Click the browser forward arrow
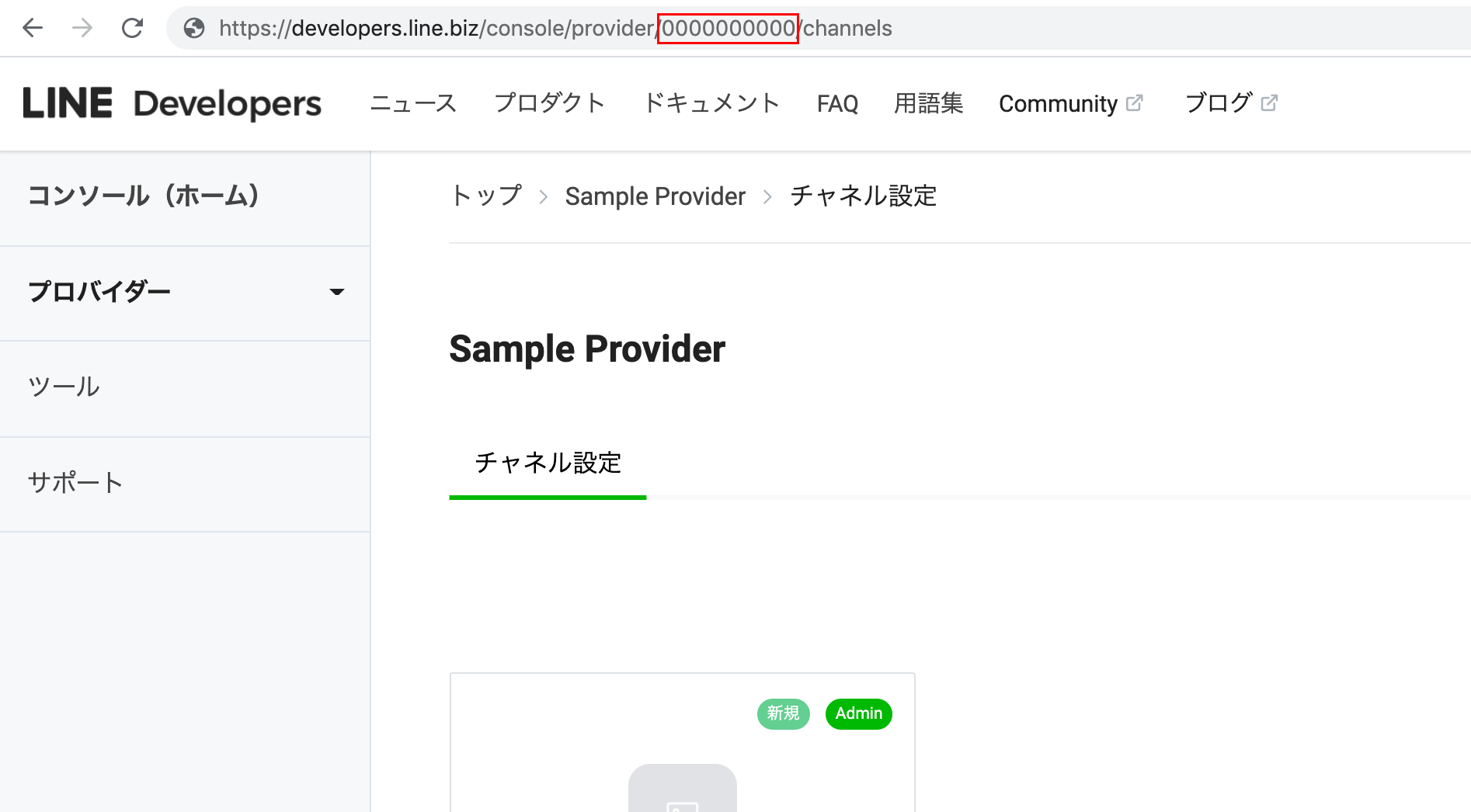 click(x=82, y=28)
